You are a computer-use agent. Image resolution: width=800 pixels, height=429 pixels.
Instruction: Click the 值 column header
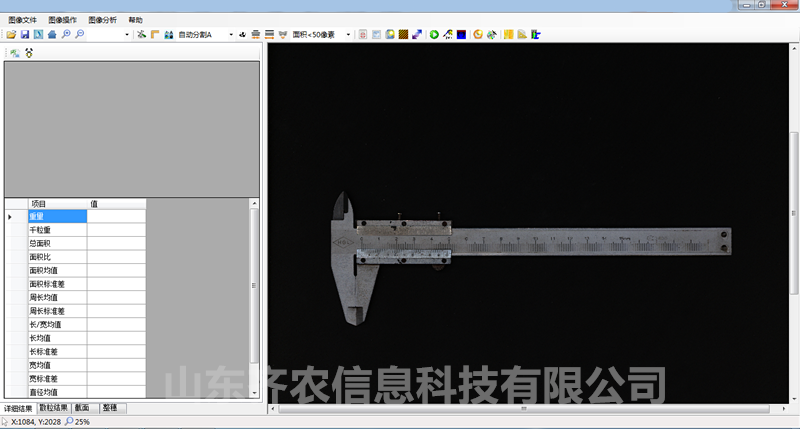[116, 204]
